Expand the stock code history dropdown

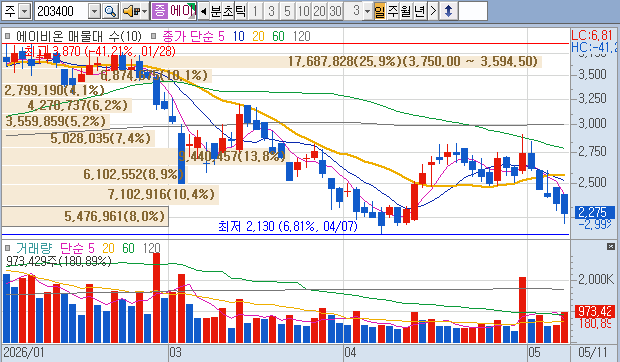tap(95, 11)
